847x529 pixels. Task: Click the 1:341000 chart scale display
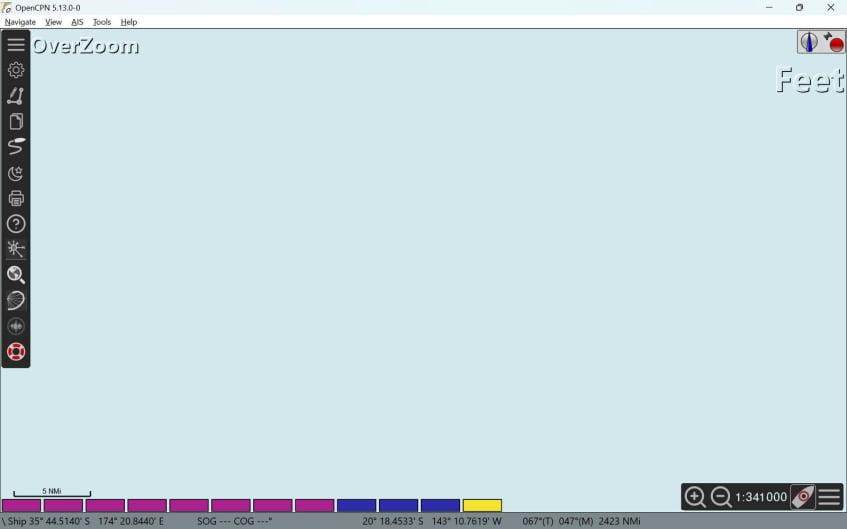click(761, 497)
